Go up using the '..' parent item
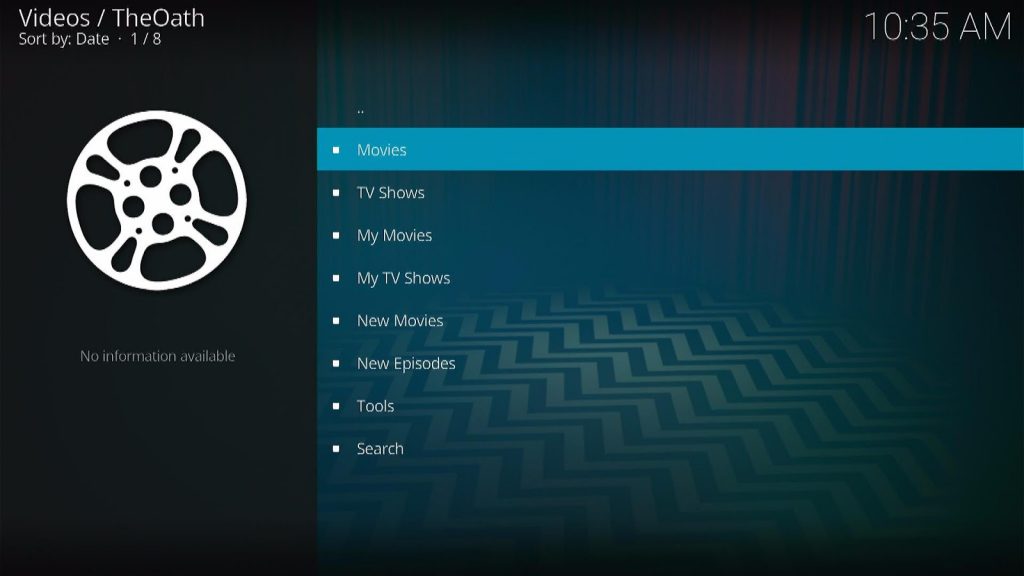Screen dimensions: 1024x576 pos(670,108)
